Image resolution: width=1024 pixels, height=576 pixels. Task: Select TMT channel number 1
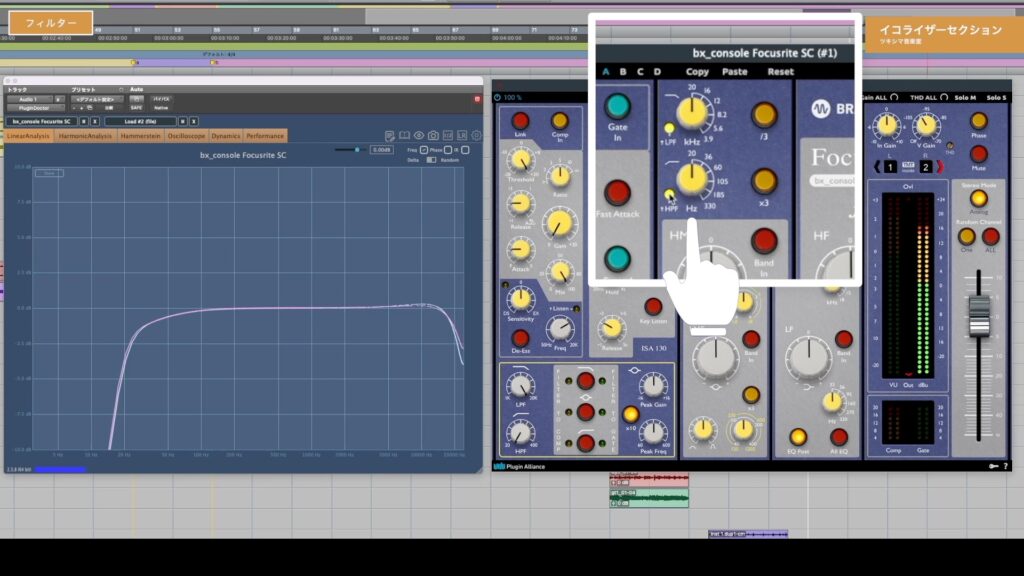890,167
